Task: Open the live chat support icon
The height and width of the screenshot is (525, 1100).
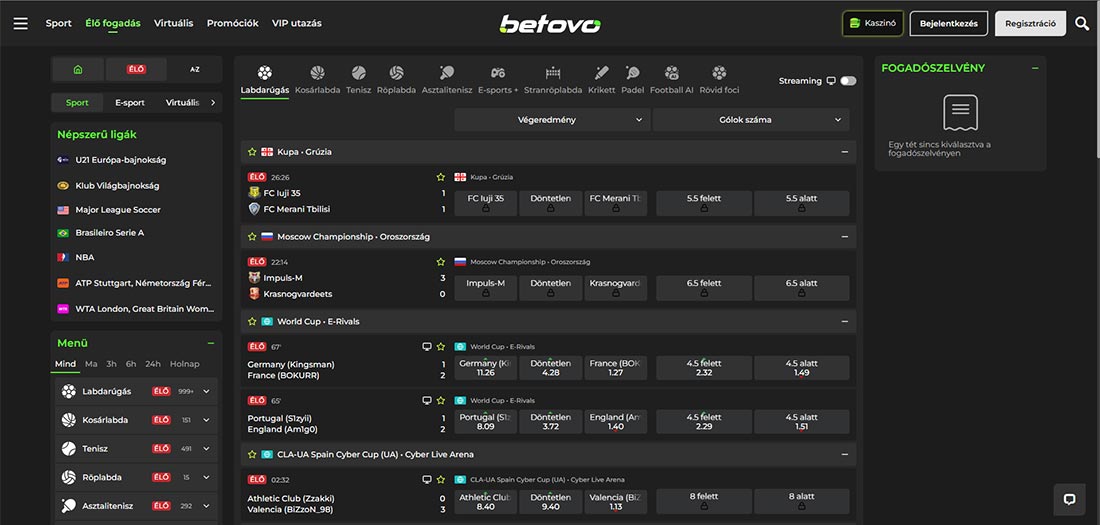Action: (1069, 499)
